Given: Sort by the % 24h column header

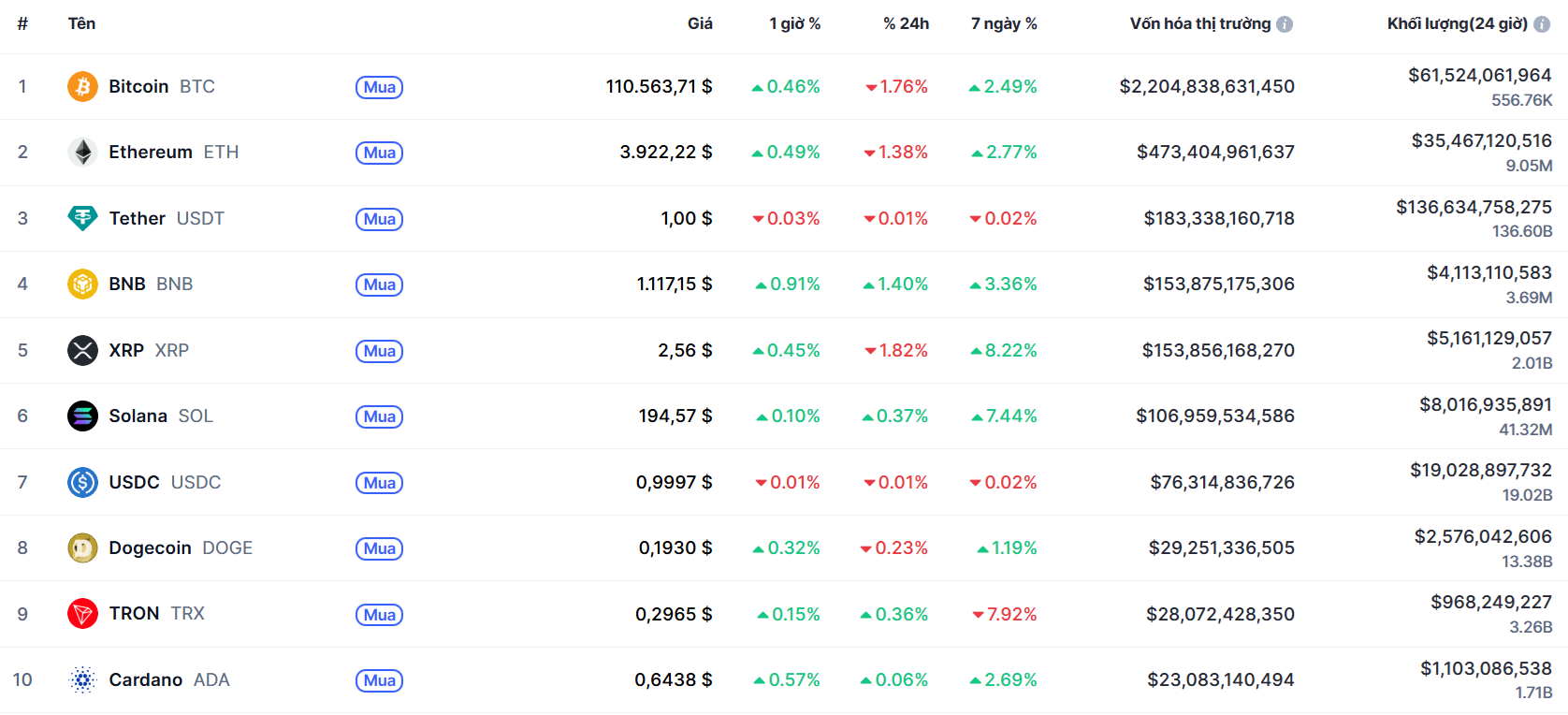Looking at the screenshot, I should (906, 23).
